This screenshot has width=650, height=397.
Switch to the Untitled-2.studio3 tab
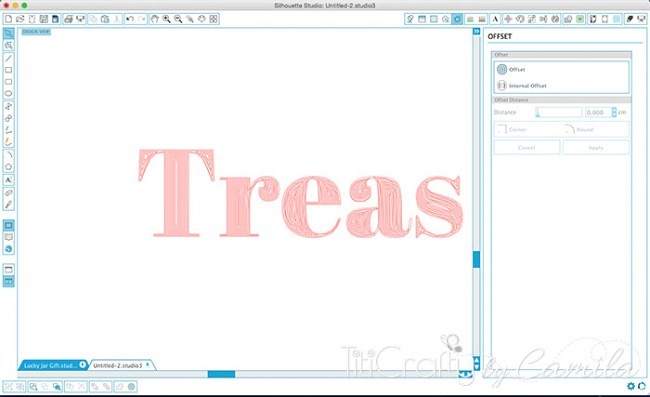tap(117, 366)
